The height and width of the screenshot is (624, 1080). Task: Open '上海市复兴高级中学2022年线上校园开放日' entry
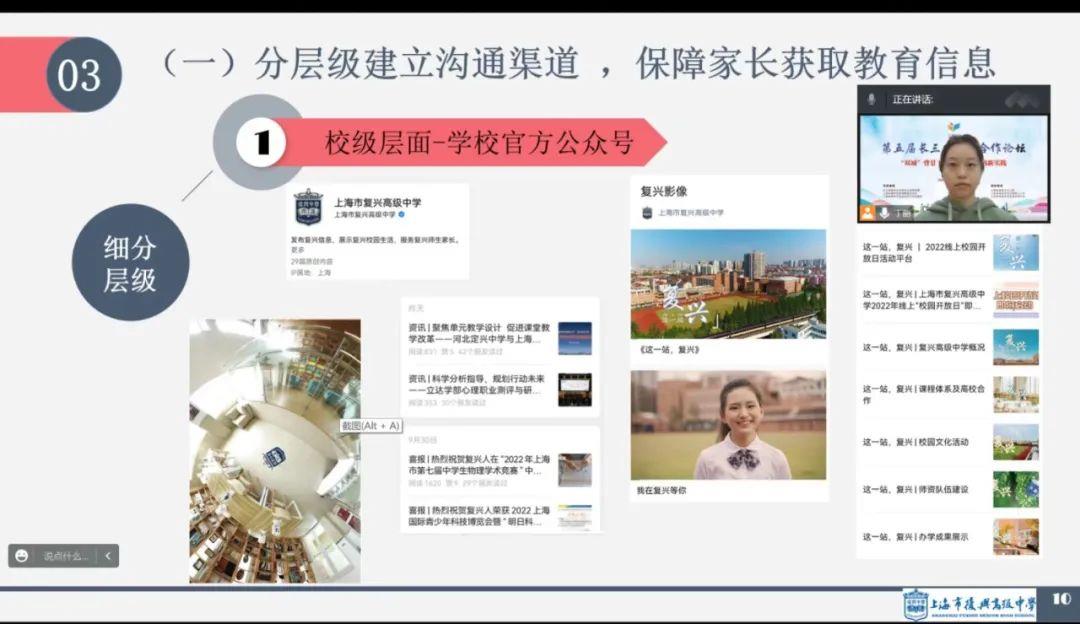coord(924,300)
